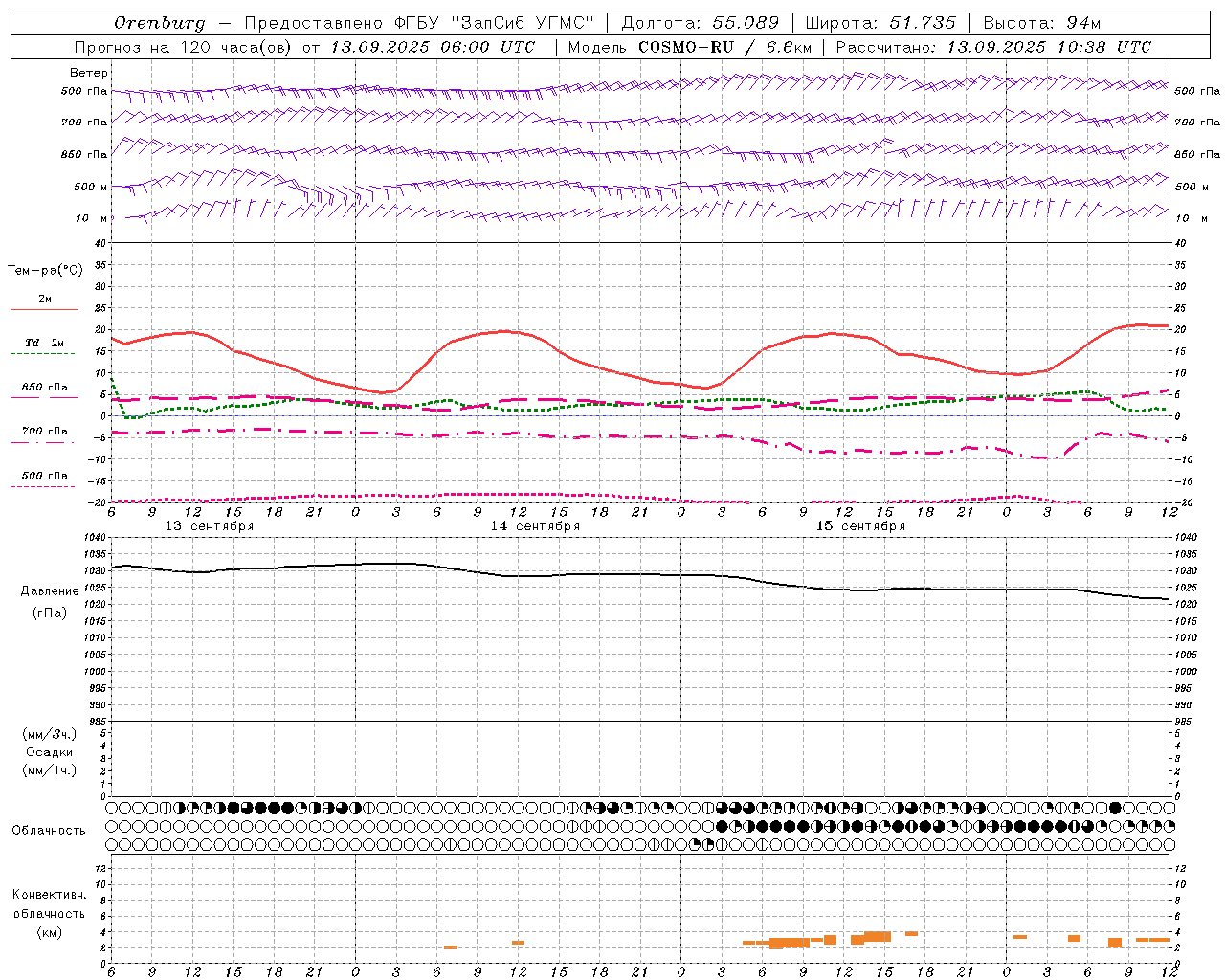
Task: Click the model label "COSMO-RU / 6.6км"
Action: [724, 47]
